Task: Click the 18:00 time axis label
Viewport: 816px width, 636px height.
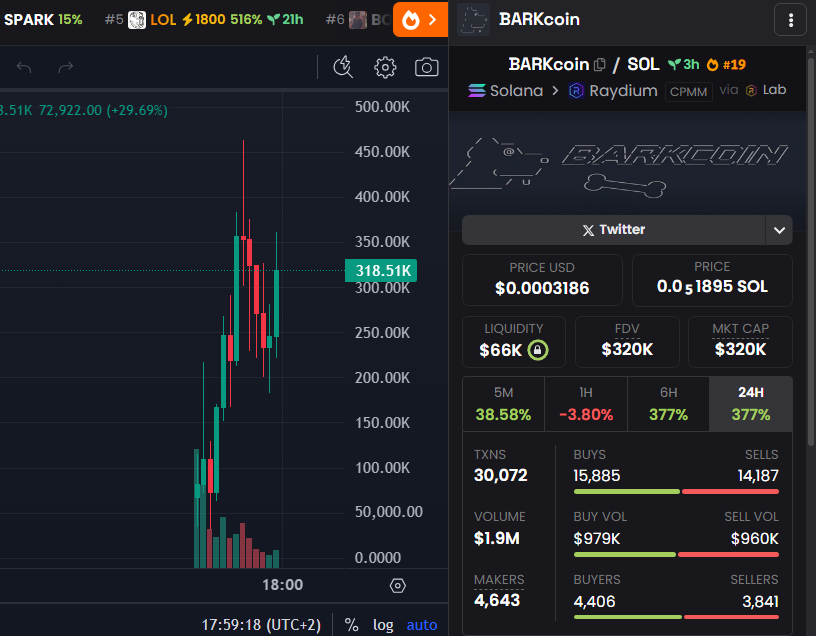Action: point(283,585)
